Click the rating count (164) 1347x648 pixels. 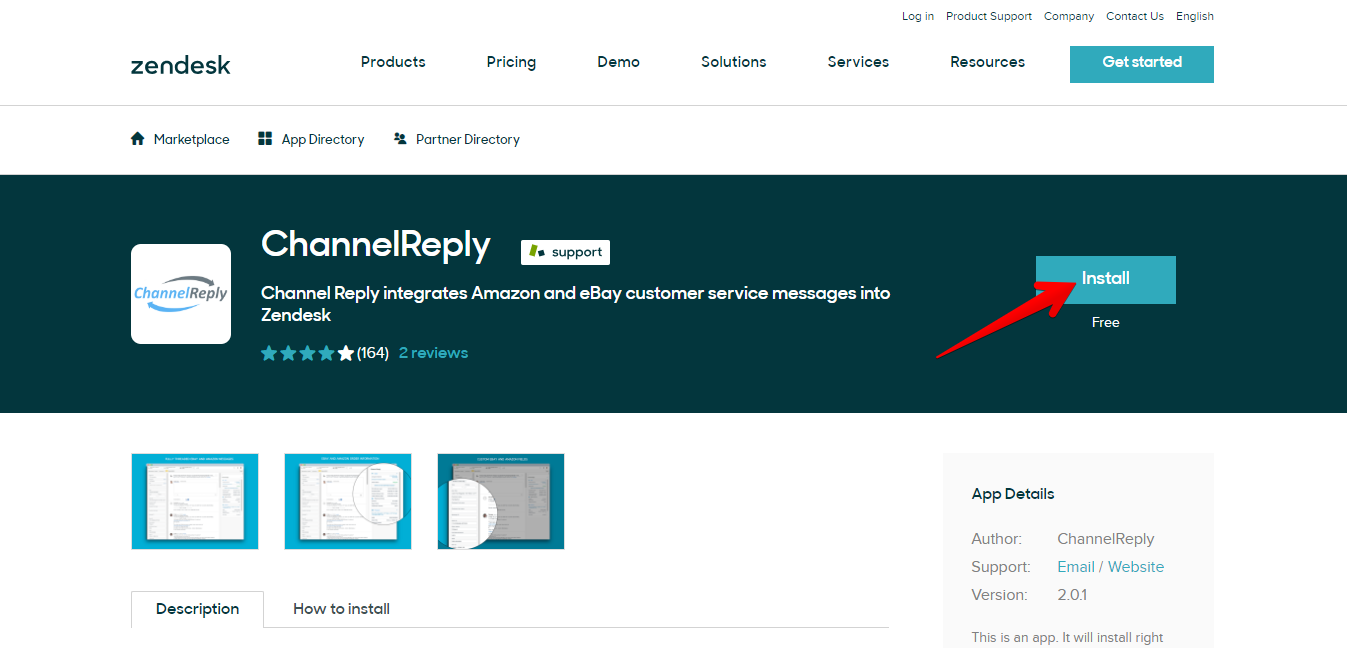click(373, 353)
